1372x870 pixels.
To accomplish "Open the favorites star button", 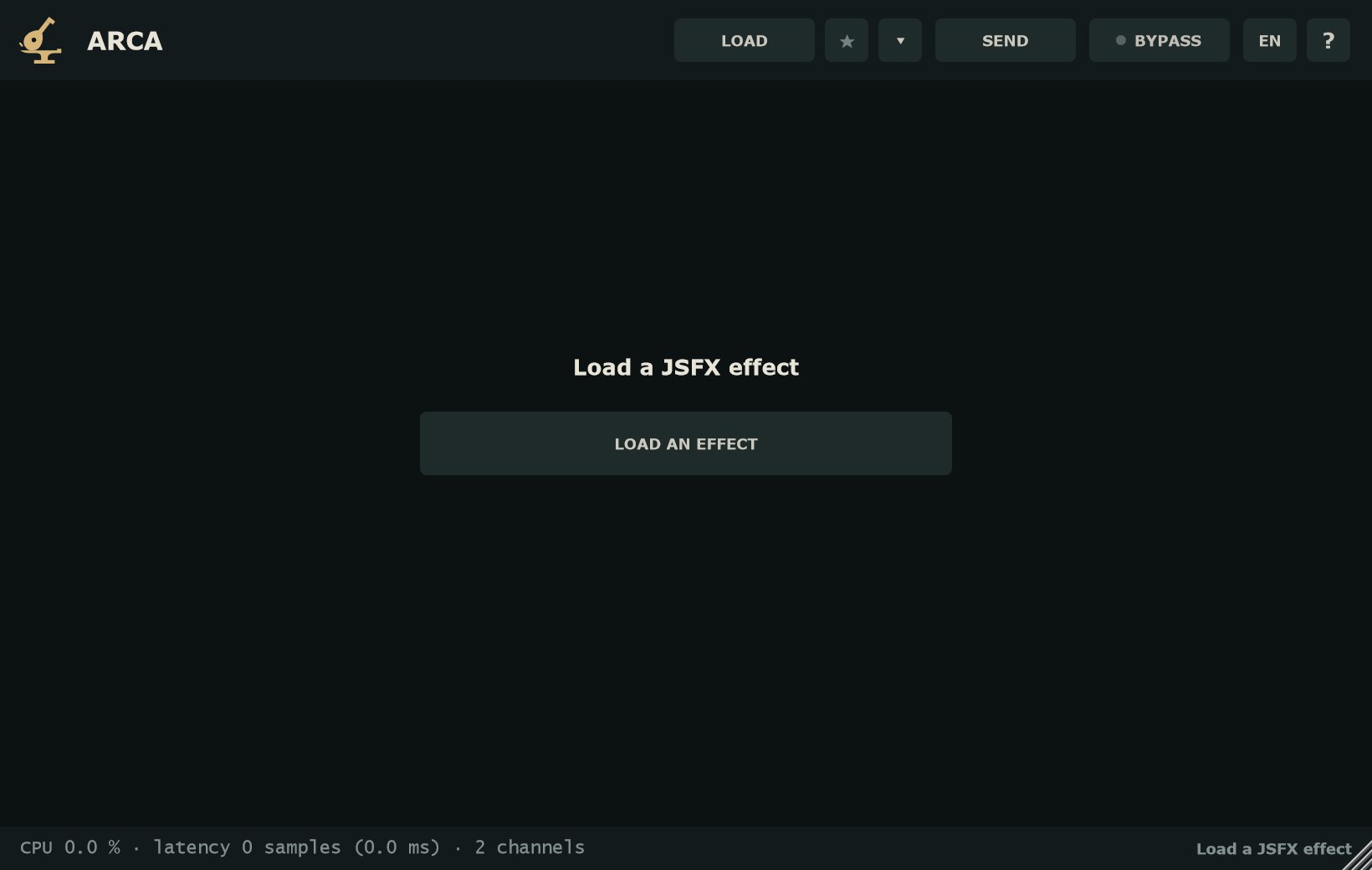I will (x=847, y=40).
